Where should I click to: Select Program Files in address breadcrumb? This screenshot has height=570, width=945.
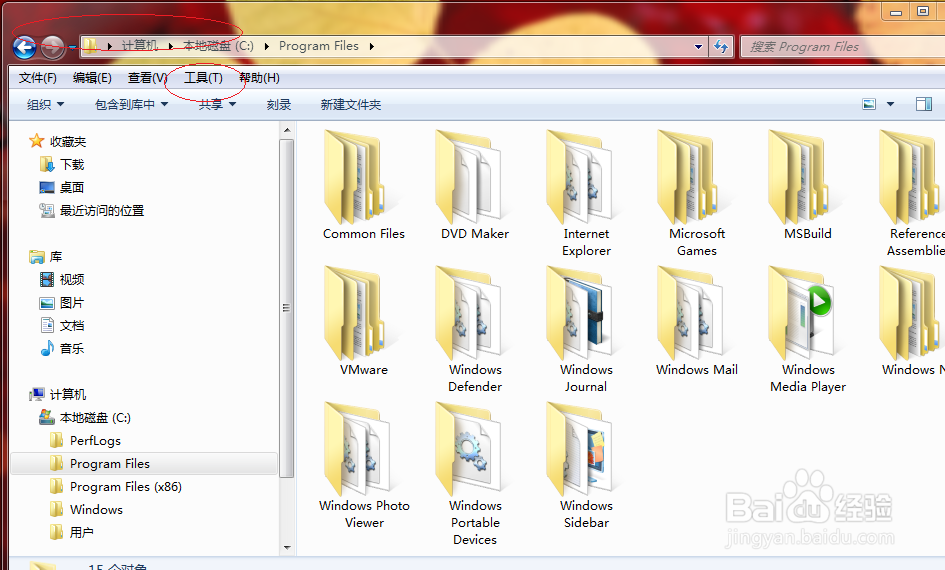click(318, 46)
